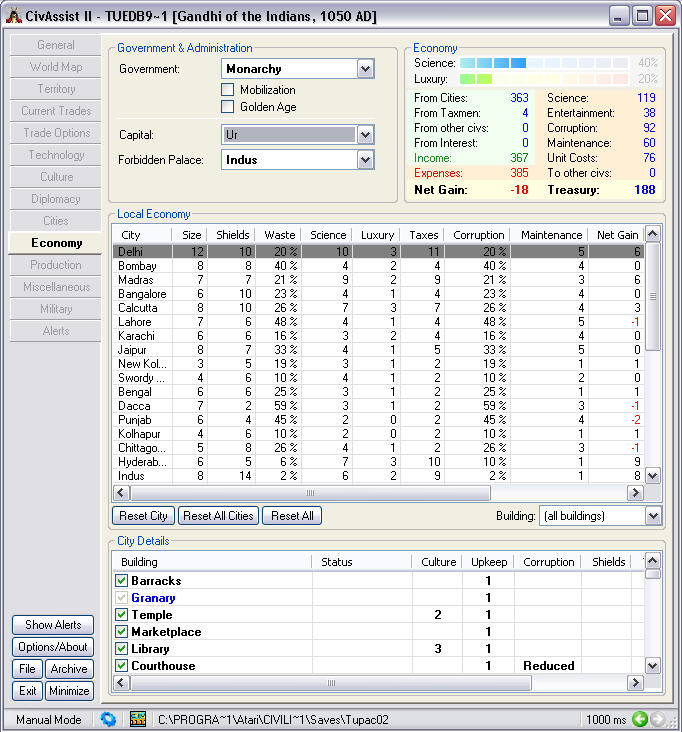682x732 pixels.
Task: Click the Exit button
Action: [x=27, y=691]
